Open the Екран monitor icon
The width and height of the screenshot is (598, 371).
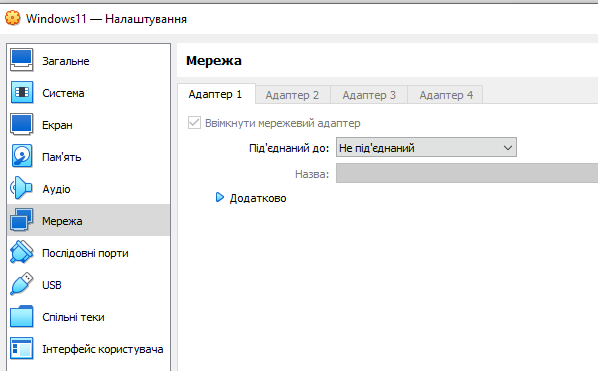(x=22, y=124)
